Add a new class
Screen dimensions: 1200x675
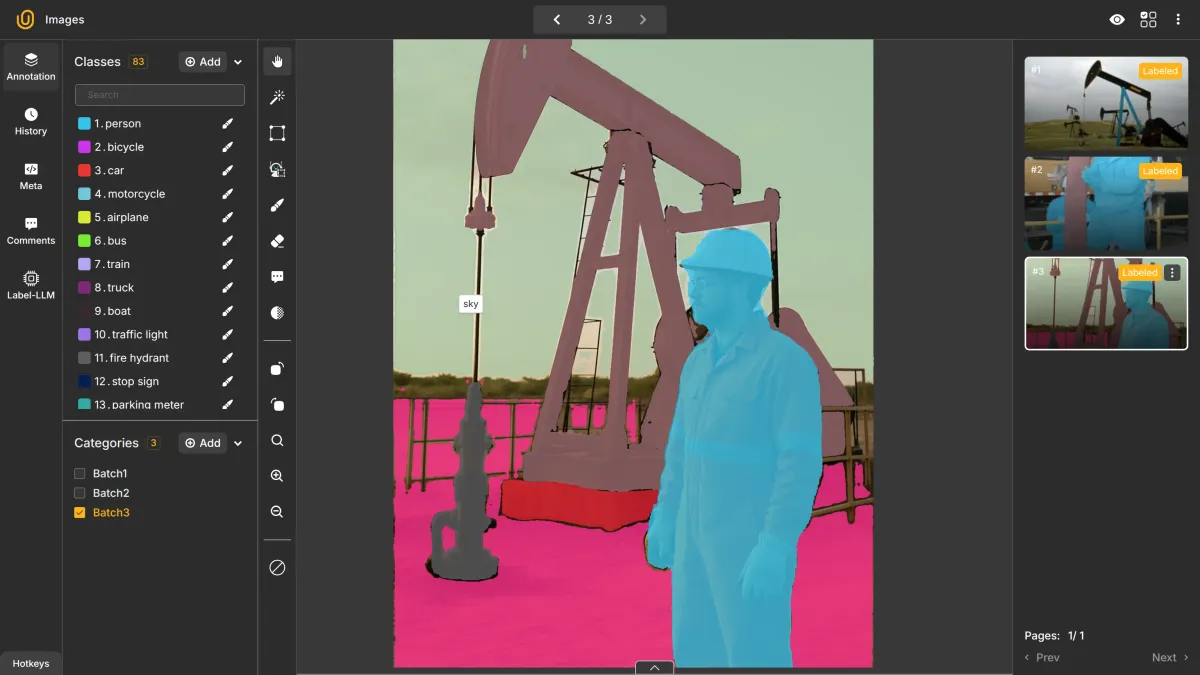tap(203, 62)
